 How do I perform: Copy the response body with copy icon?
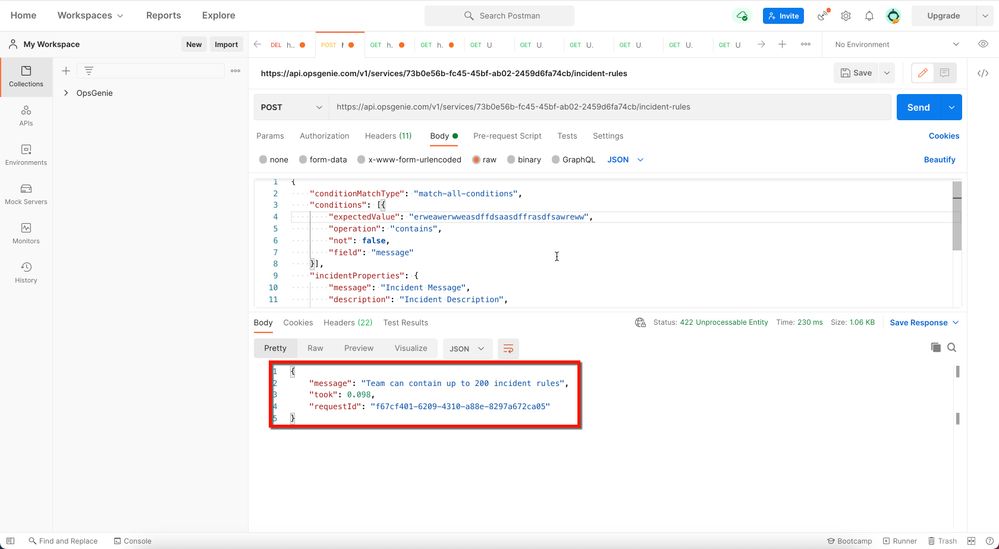pyautogui.click(x=935, y=348)
